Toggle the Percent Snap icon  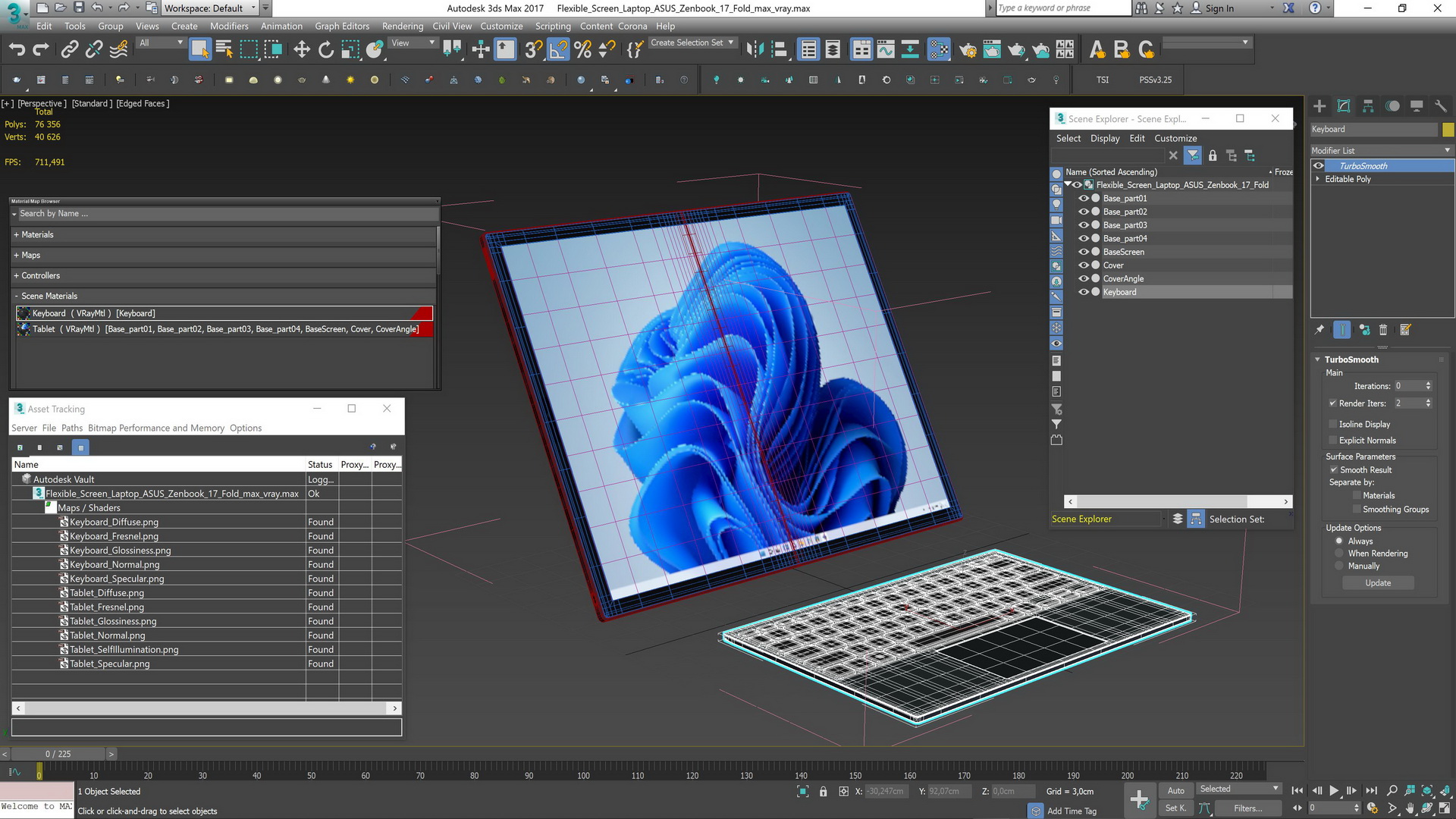point(582,50)
